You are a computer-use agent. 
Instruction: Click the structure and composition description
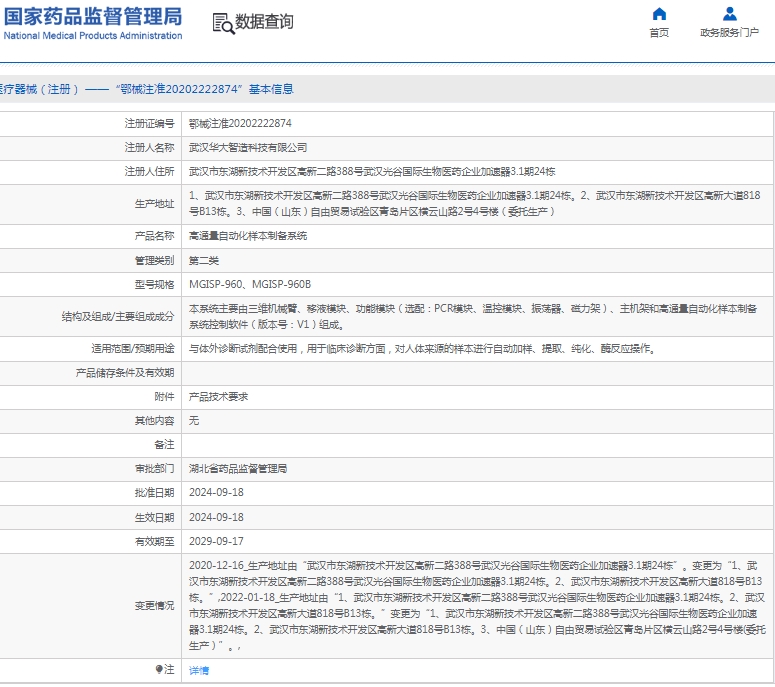point(473,317)
